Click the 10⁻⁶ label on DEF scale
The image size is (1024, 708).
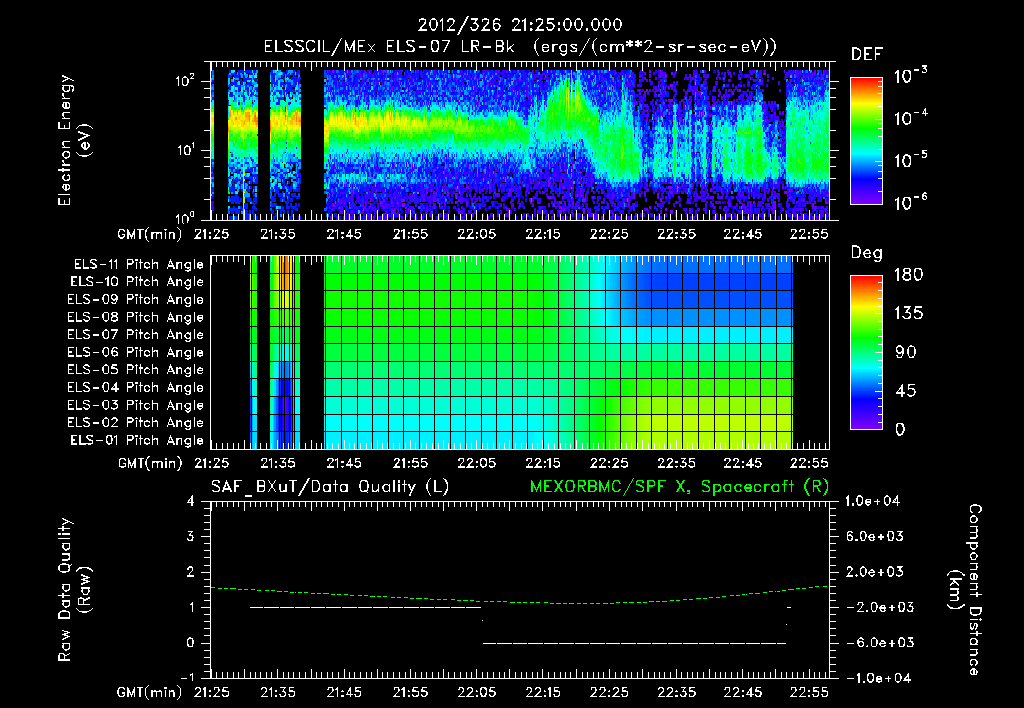coord(911,202)
